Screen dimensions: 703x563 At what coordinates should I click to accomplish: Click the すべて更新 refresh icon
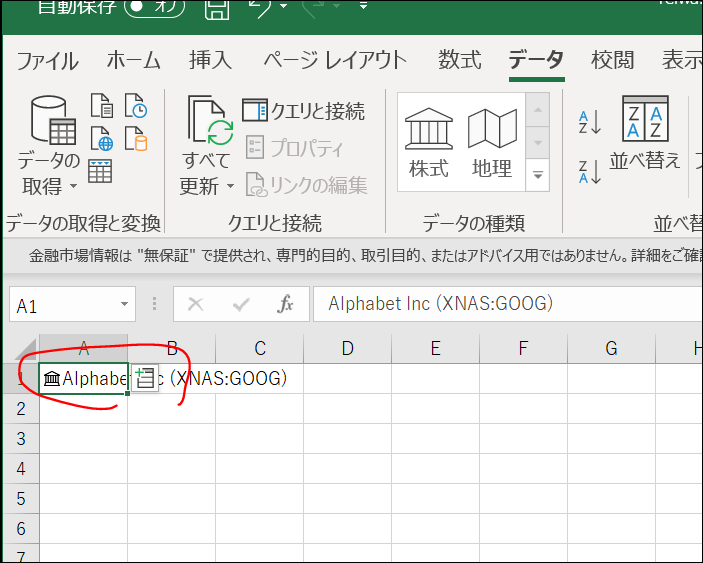[x=210, y=120]
